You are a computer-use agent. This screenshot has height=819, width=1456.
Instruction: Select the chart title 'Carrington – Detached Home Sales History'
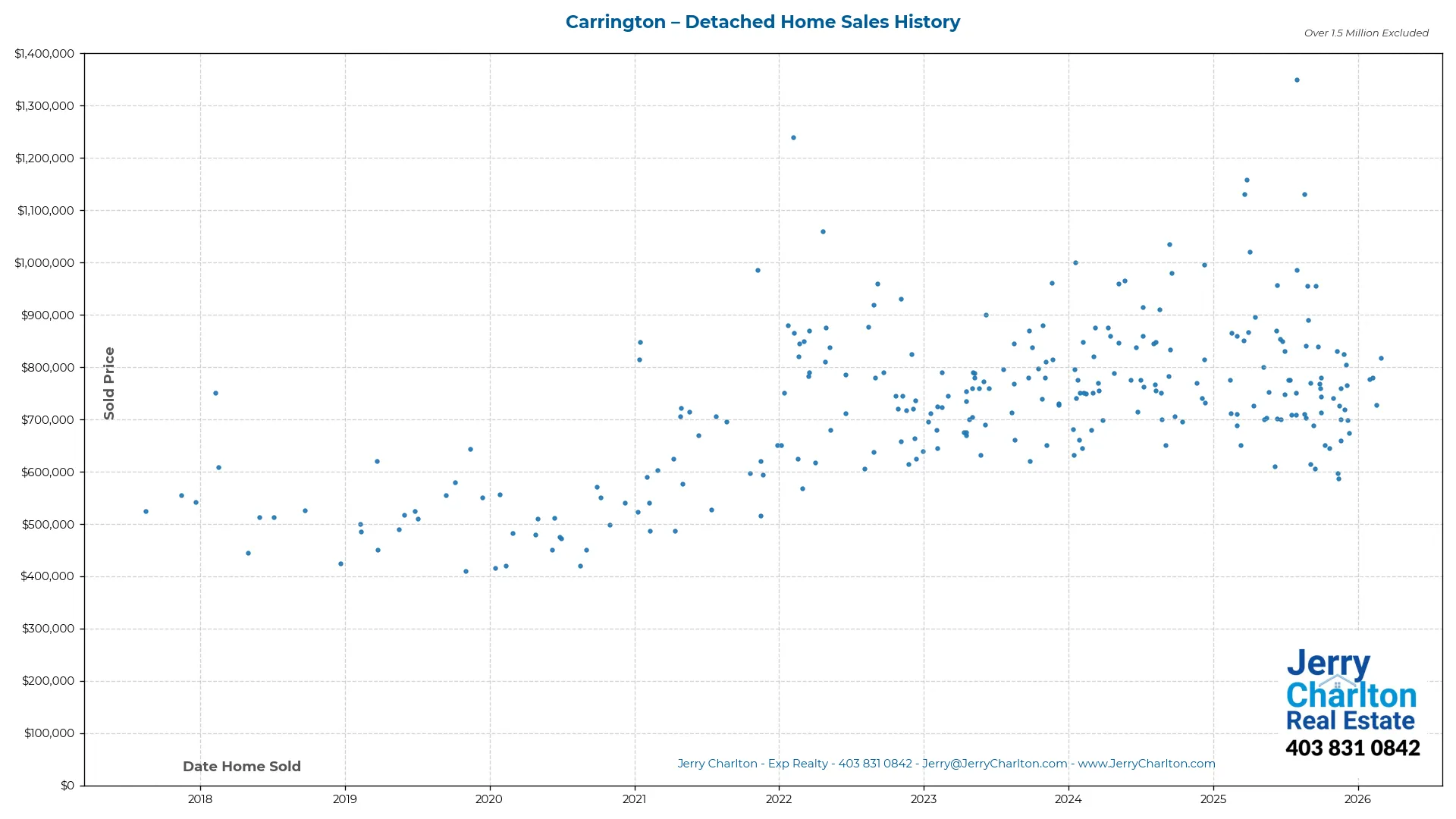pyautogui.click(x=763, y=22)
